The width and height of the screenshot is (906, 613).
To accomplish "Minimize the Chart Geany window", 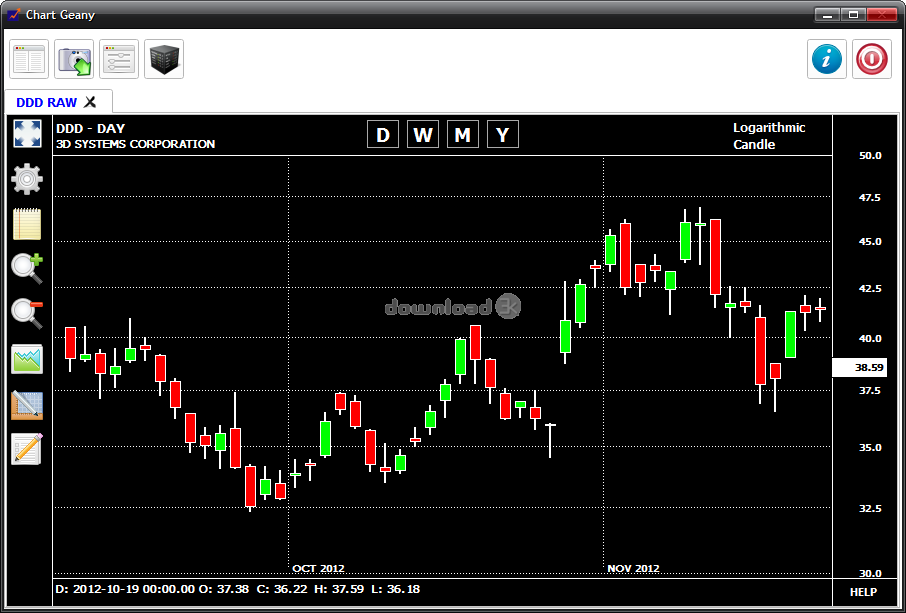I will [x=827, y=15].
